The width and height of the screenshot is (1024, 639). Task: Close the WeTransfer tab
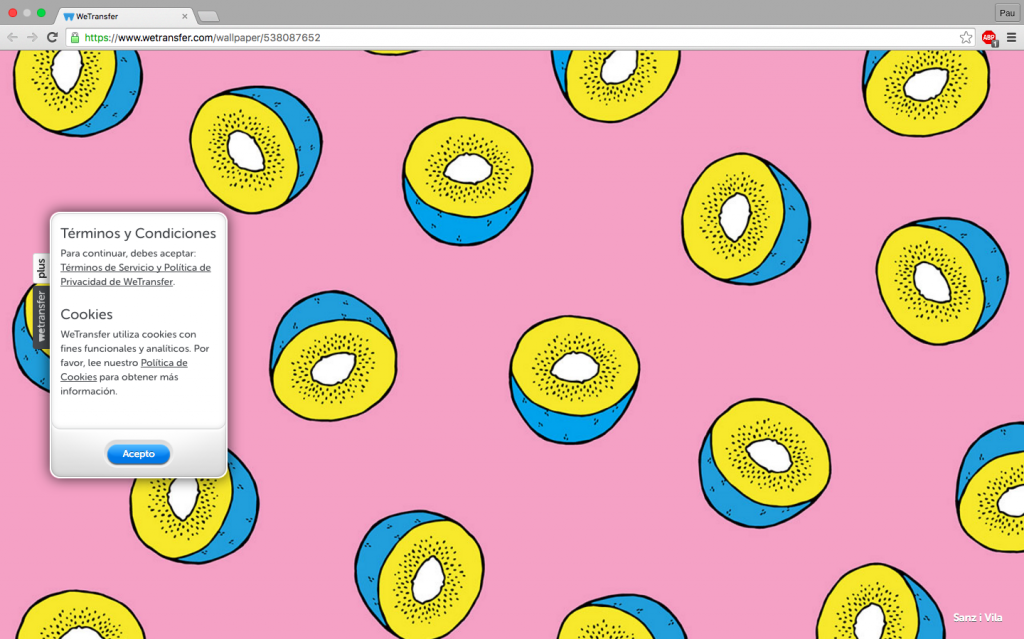coord(184,16)
